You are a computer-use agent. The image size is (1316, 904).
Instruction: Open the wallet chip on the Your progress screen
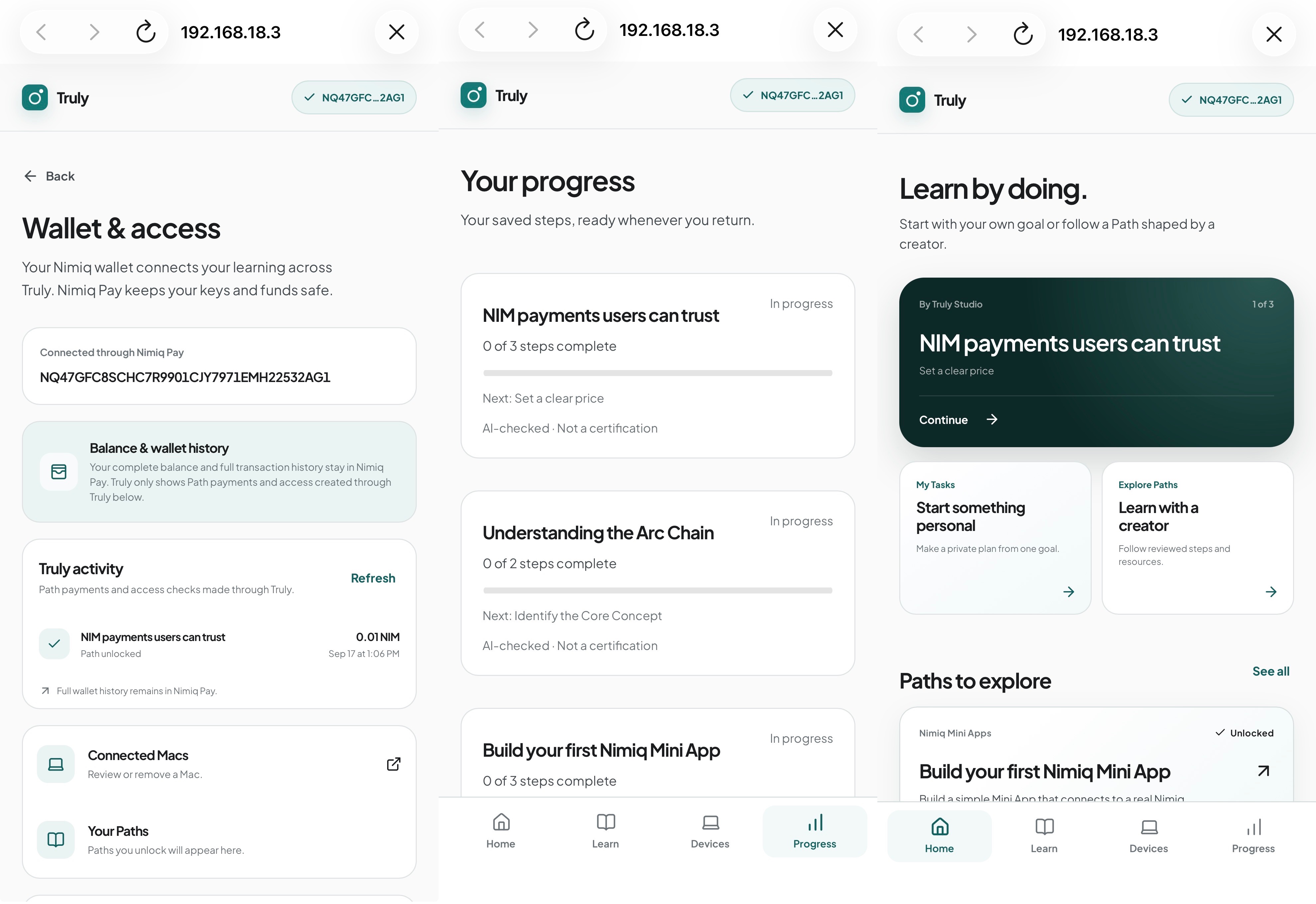click(793, 95)
